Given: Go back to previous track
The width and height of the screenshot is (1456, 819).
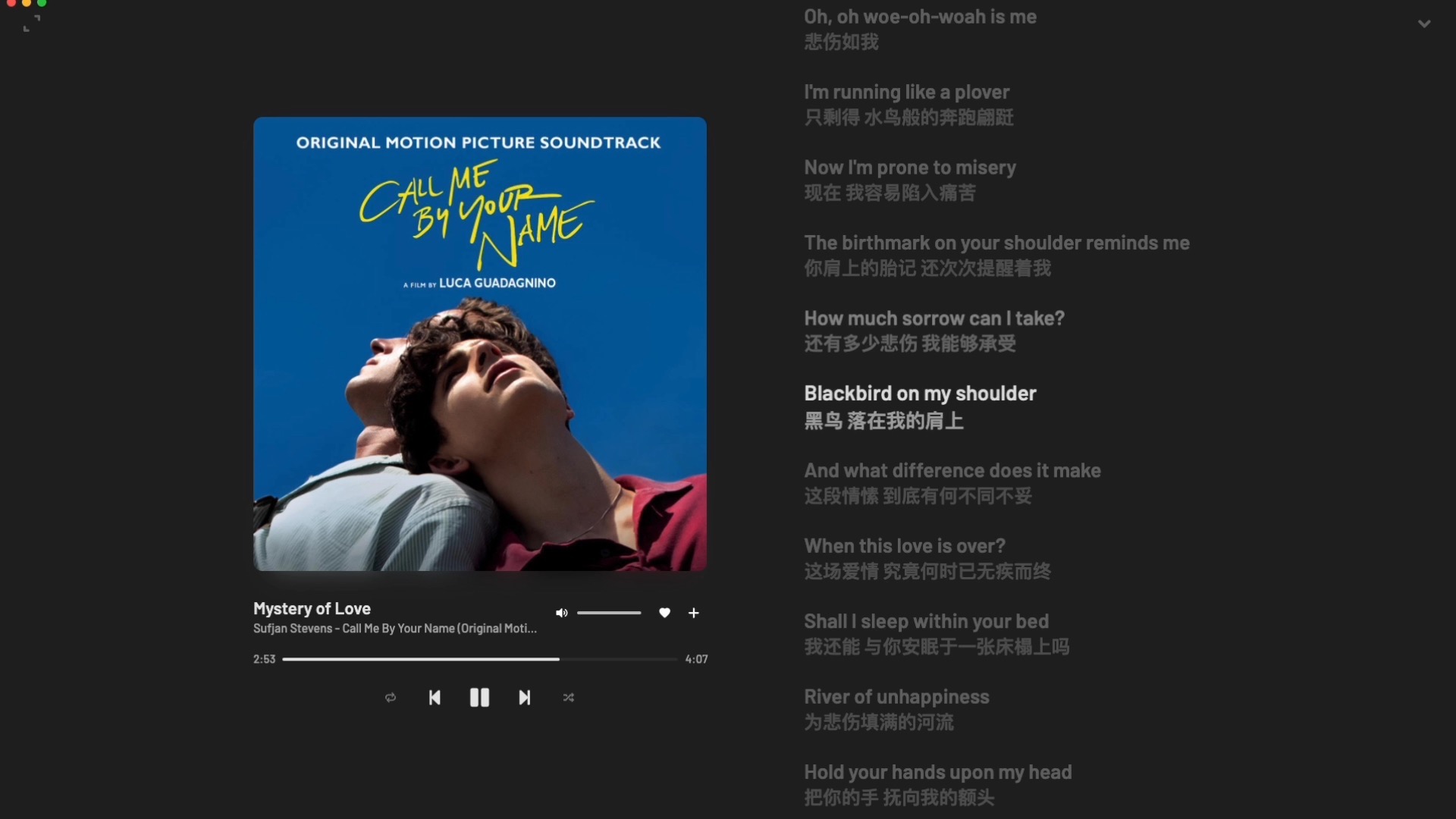Looking at the screenshot, I should [x=435, y=698].
